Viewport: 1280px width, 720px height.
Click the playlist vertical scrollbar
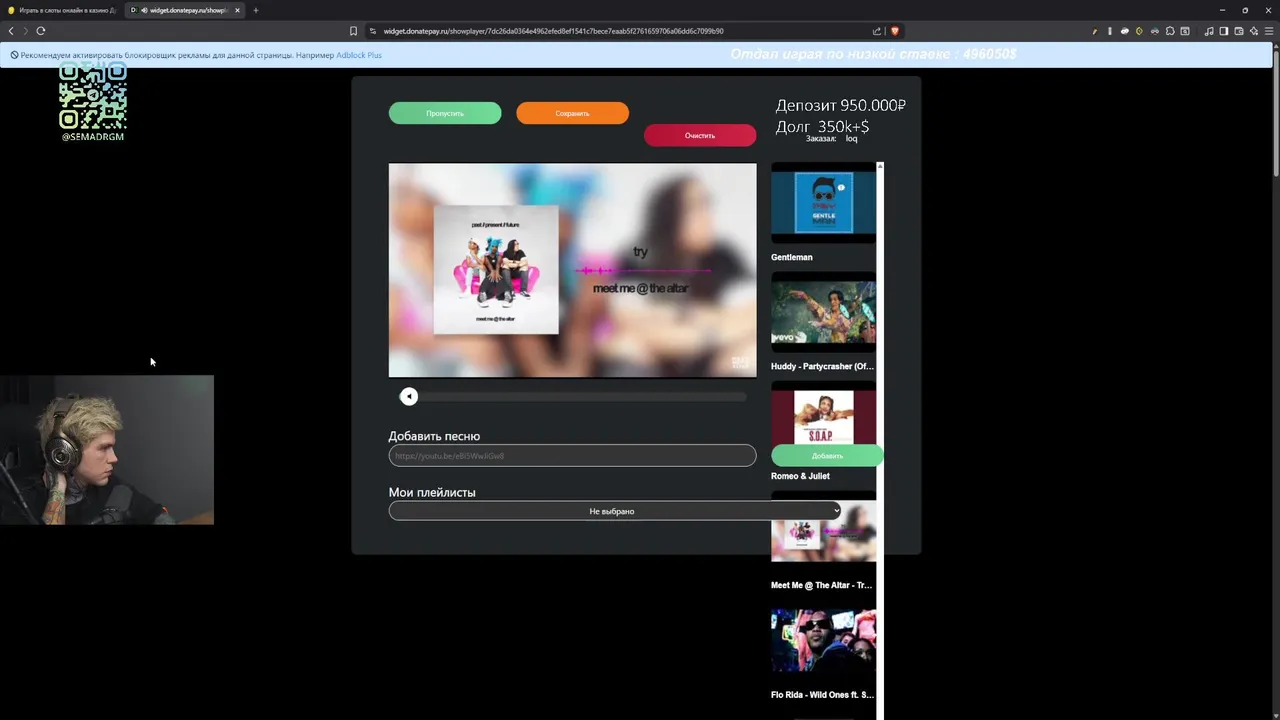coord(880,440)
